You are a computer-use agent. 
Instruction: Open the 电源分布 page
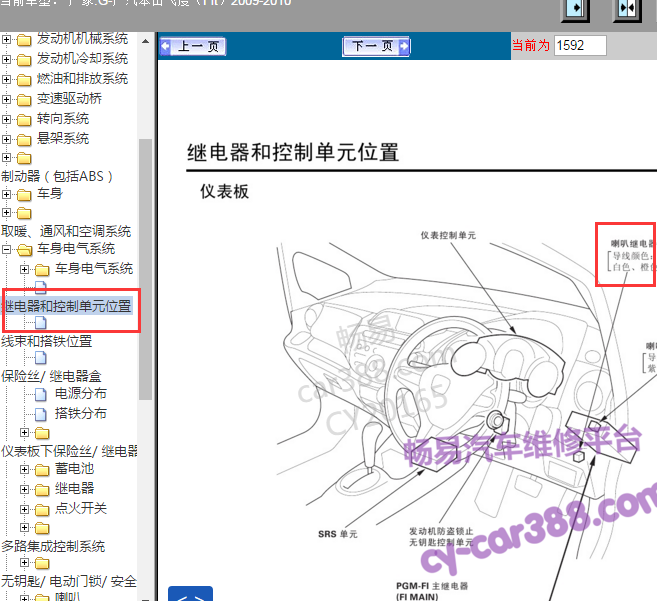[x=81, y=394]
